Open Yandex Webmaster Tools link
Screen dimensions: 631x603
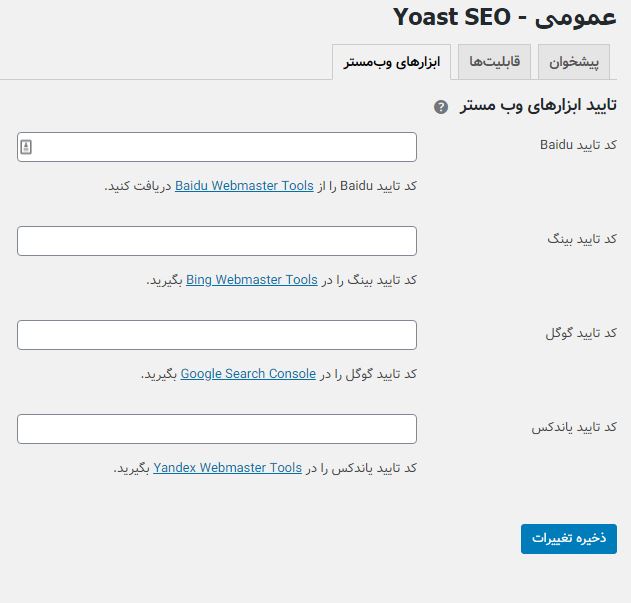pyautogui.click(x=228, y=468)
